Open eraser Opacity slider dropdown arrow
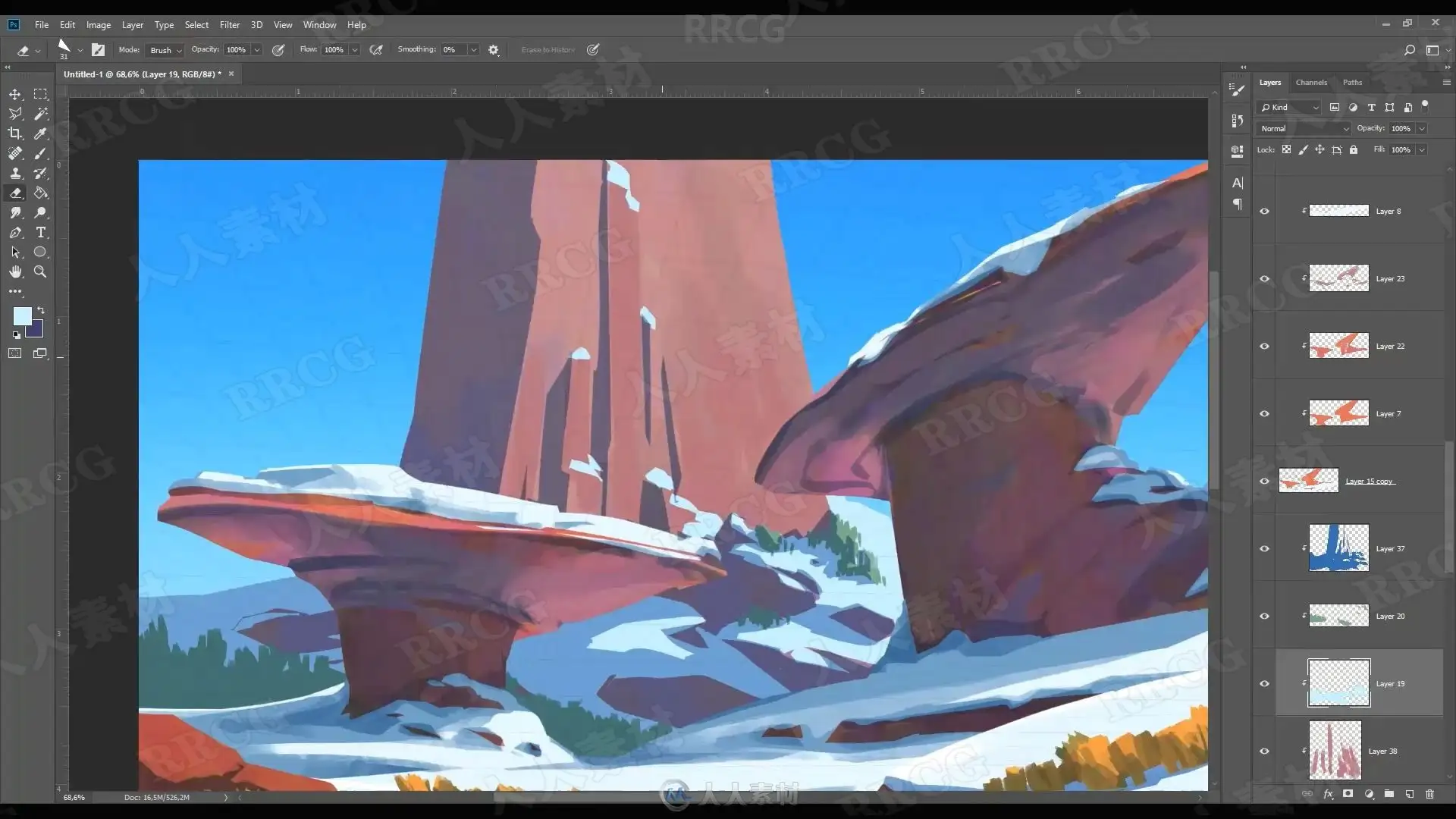1456x819 pixels. [257, 50]
